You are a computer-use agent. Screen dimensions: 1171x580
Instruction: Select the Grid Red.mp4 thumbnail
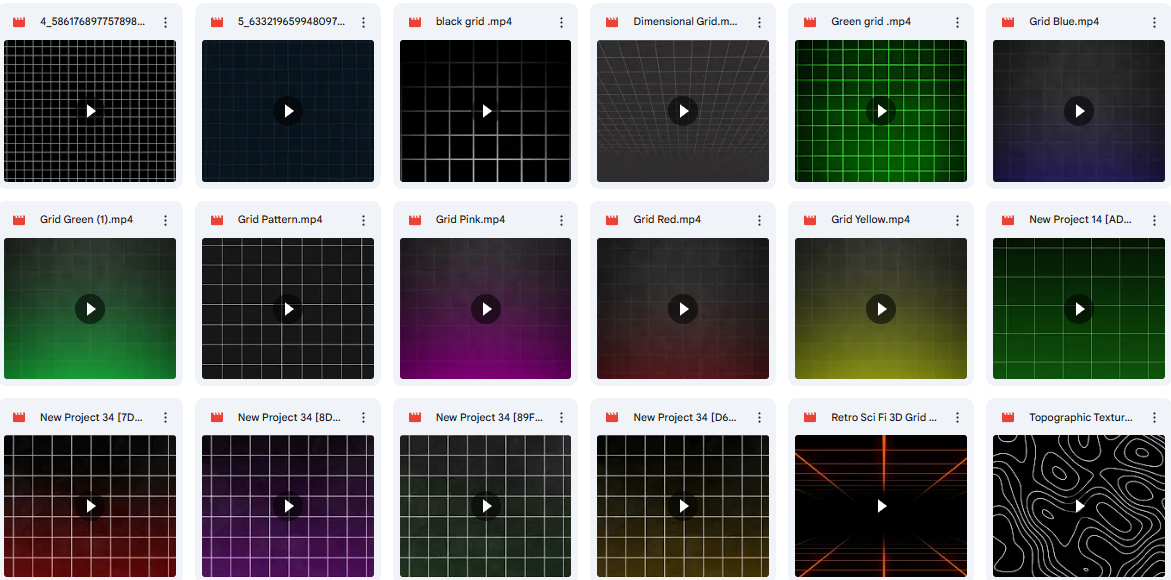[683, 308]
